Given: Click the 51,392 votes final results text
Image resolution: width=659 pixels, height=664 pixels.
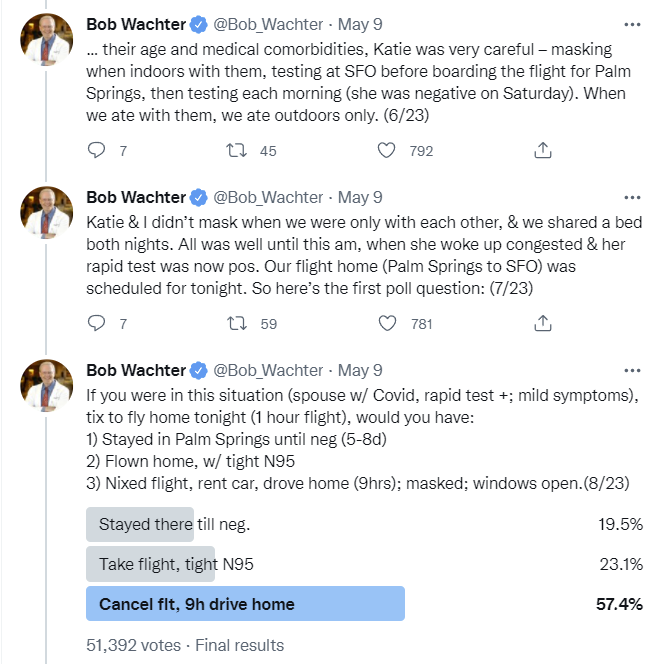Looking at the screenshot, I should (185, 645).
